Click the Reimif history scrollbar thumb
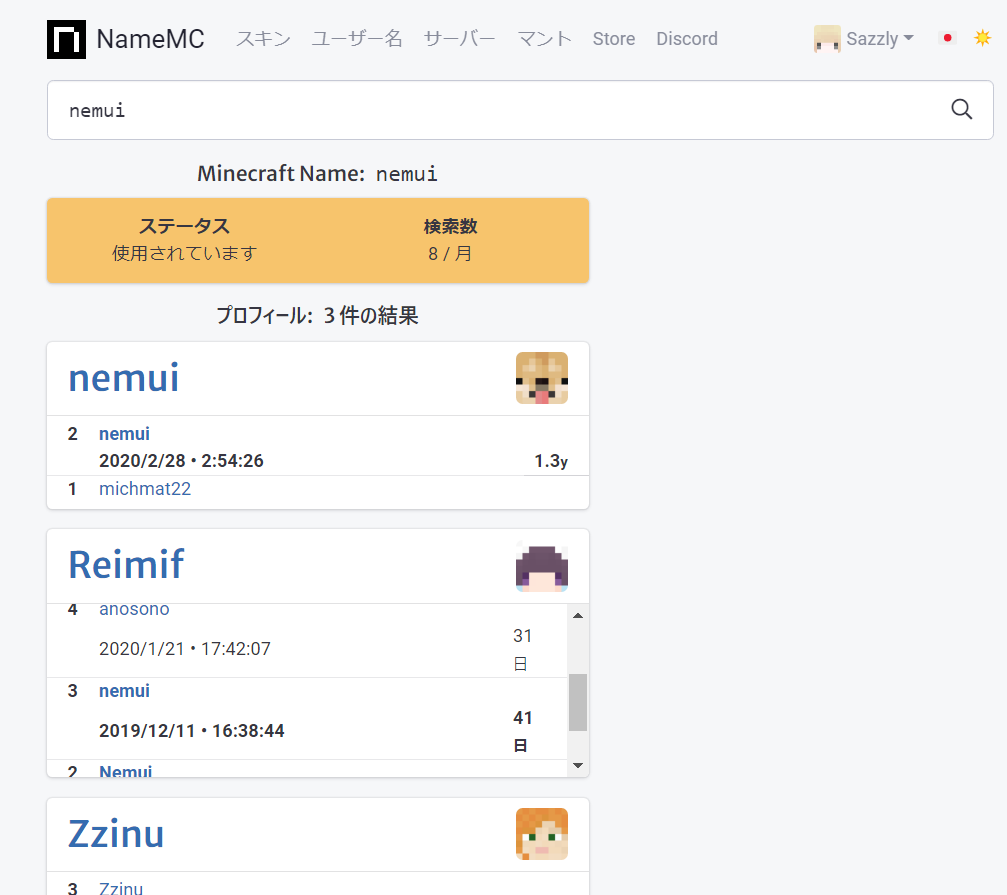The width and height of the screenshot is (1007, 895). click(578, 702)
